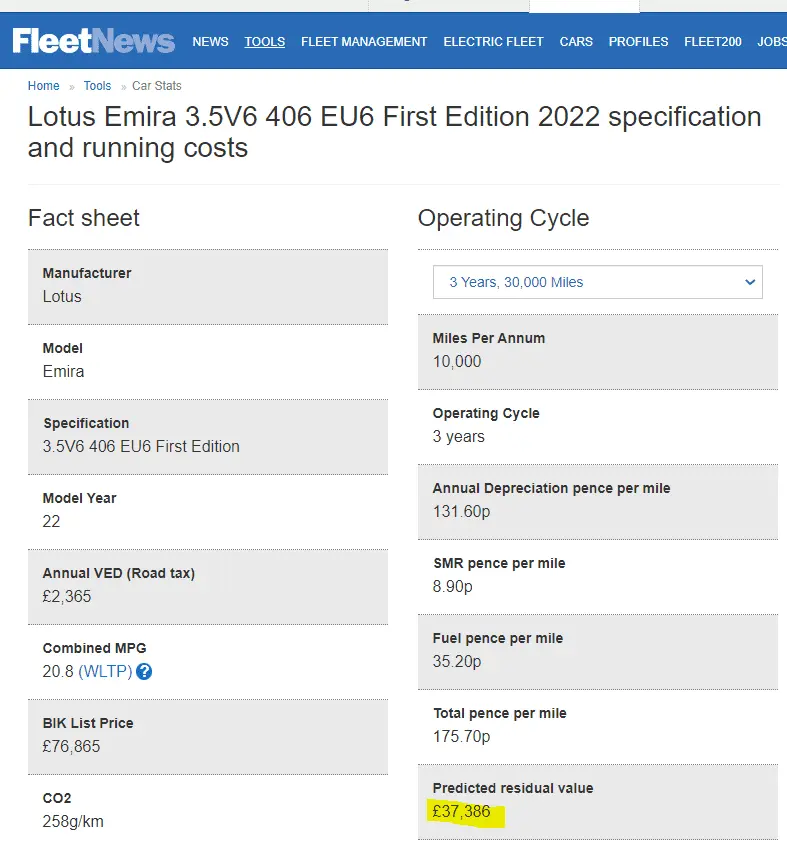Open ELECTRIC FLEET navigation item
This screenshot has width=787, height=848.
[x=493, y=42]
